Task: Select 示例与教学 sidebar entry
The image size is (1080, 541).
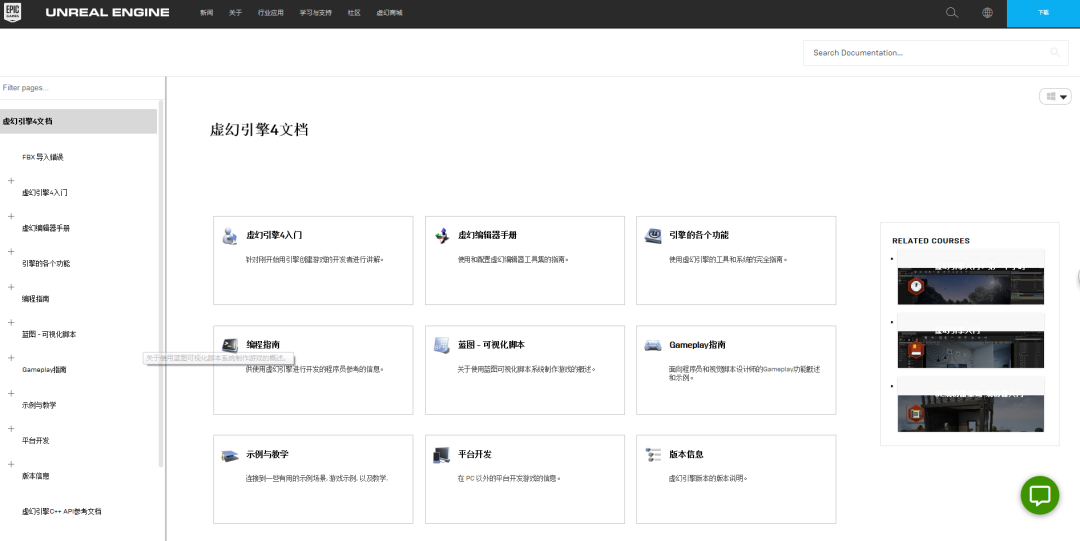Action: coord(39,405)
